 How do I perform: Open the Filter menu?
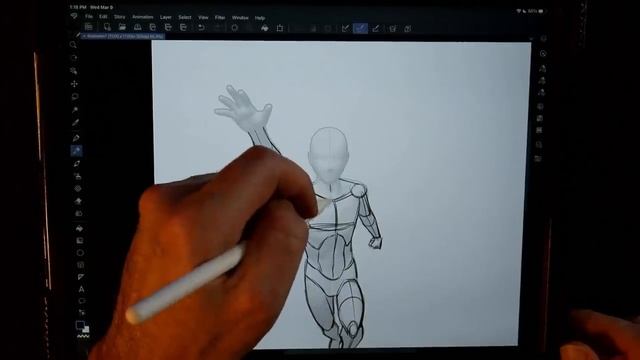click(x=220, y=18)
